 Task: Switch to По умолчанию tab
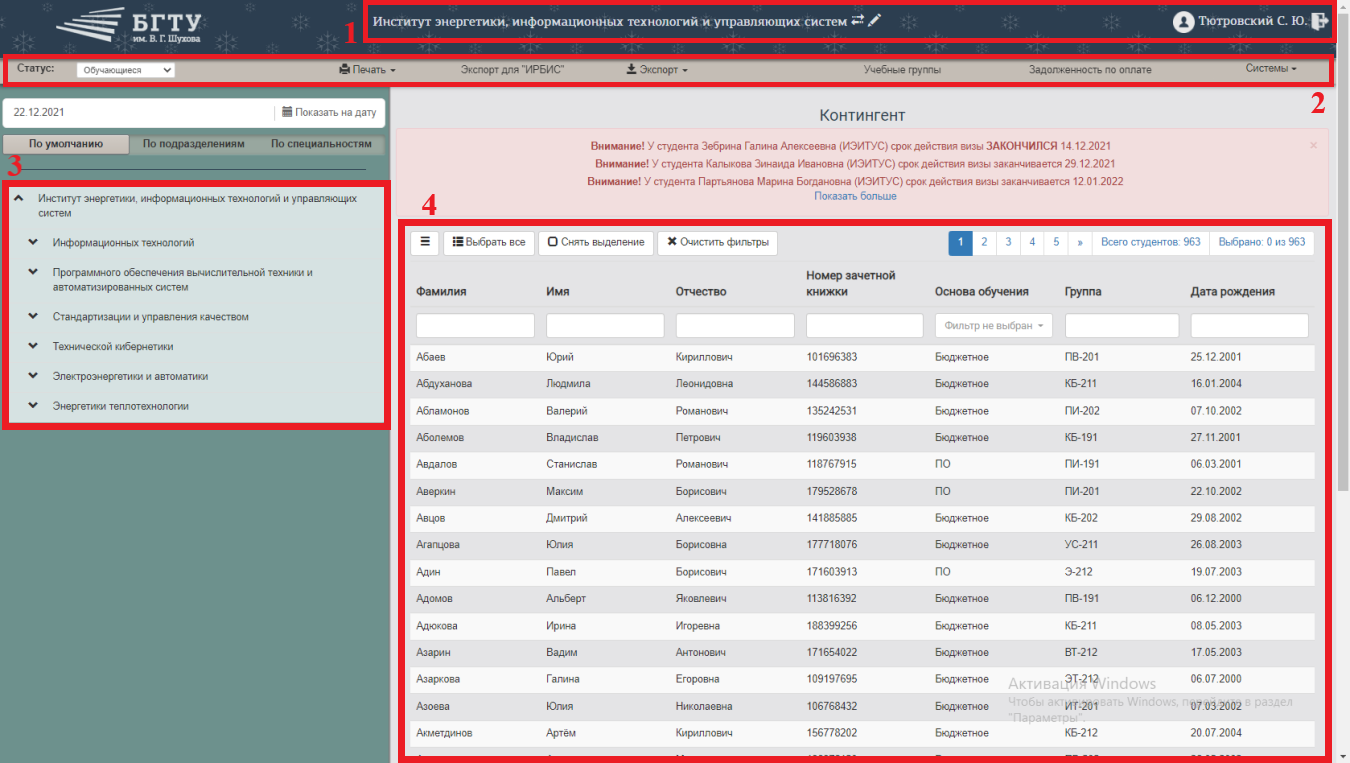[66, 144]
